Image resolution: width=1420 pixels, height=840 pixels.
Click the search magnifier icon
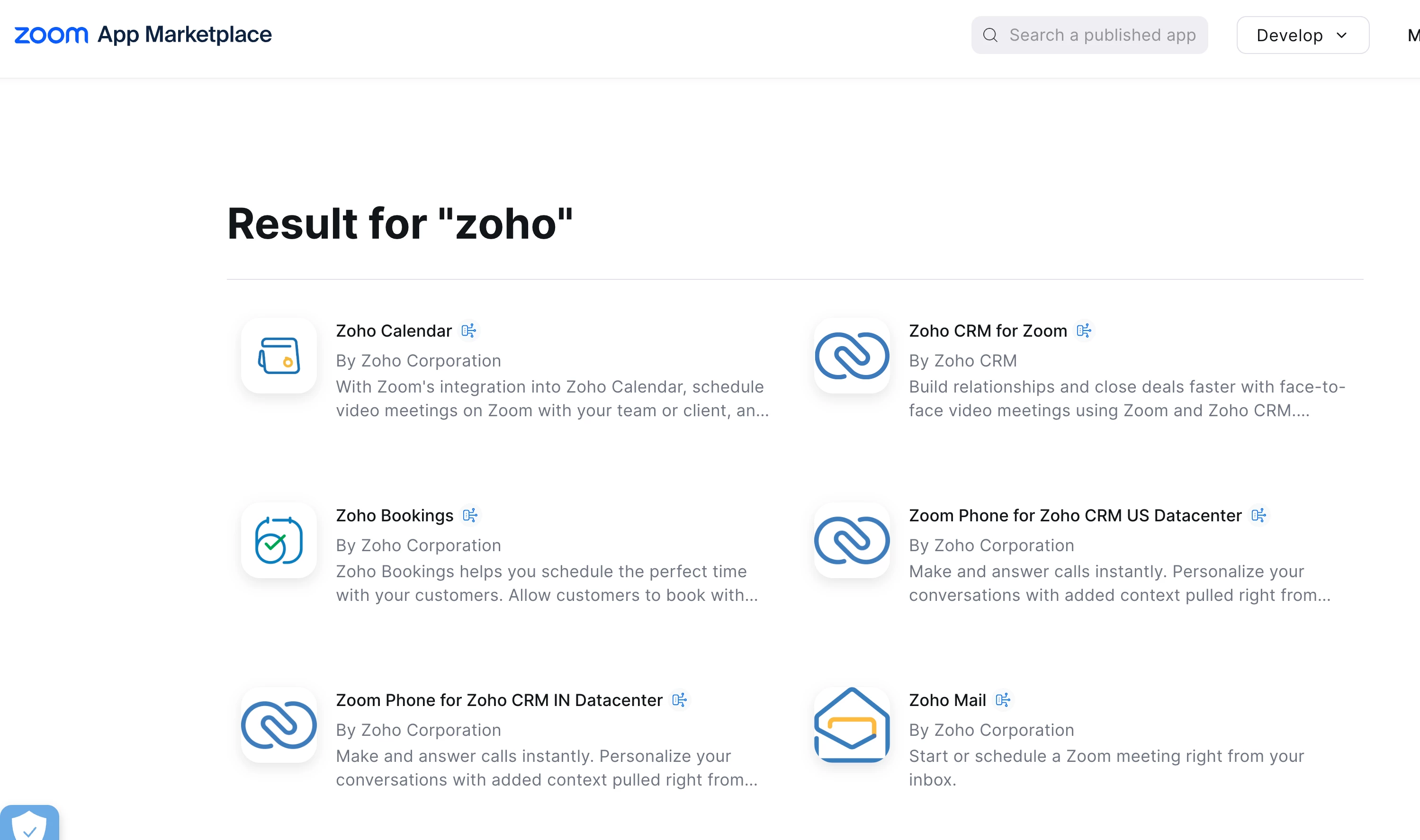(990, 35)
